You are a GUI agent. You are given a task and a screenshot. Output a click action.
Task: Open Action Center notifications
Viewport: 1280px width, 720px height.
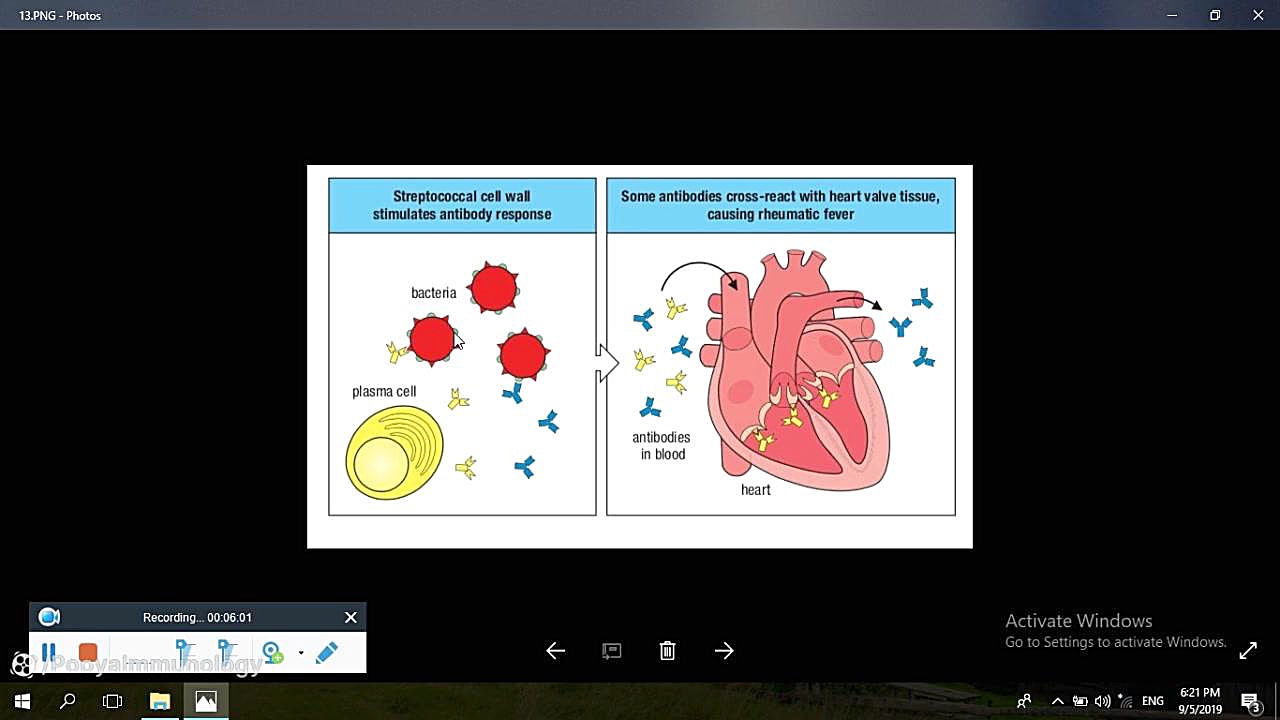click(1250, 701)
